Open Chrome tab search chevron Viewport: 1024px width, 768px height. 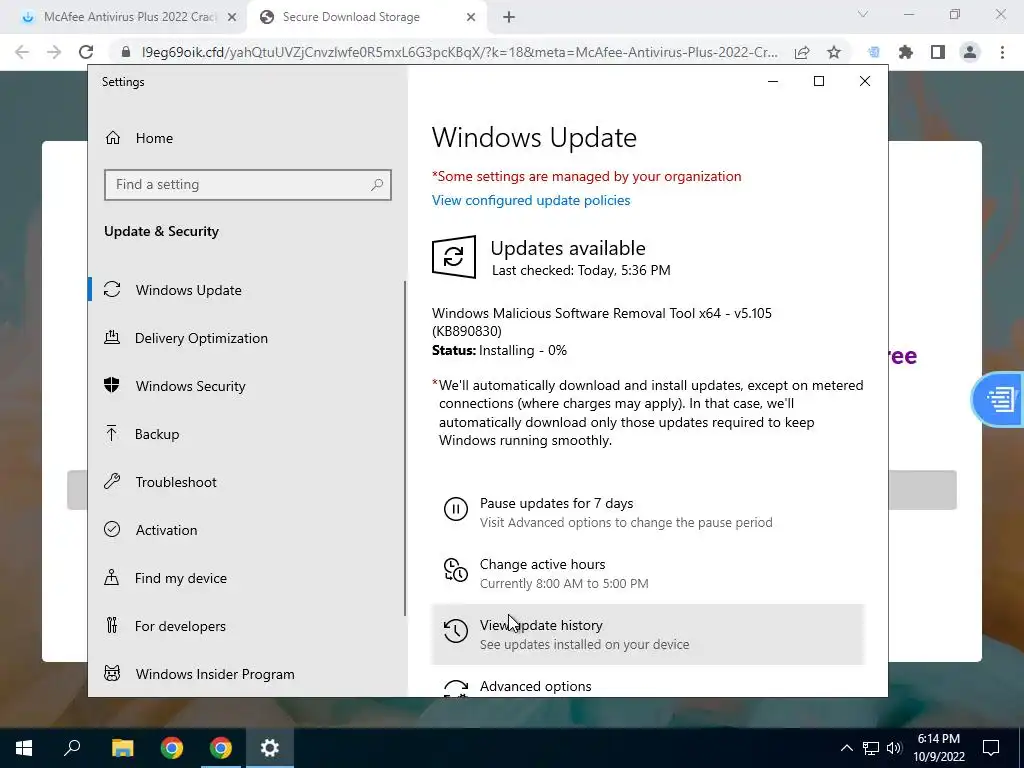click(x=863, y=14)
